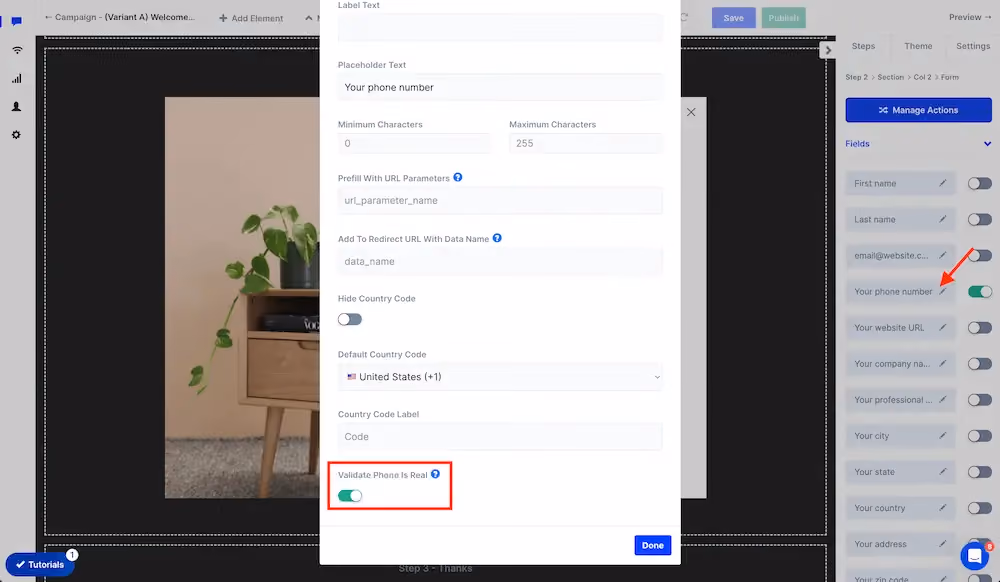
Task: Edit the Your website URL pencil icon
Action: [x=943, y=328]
